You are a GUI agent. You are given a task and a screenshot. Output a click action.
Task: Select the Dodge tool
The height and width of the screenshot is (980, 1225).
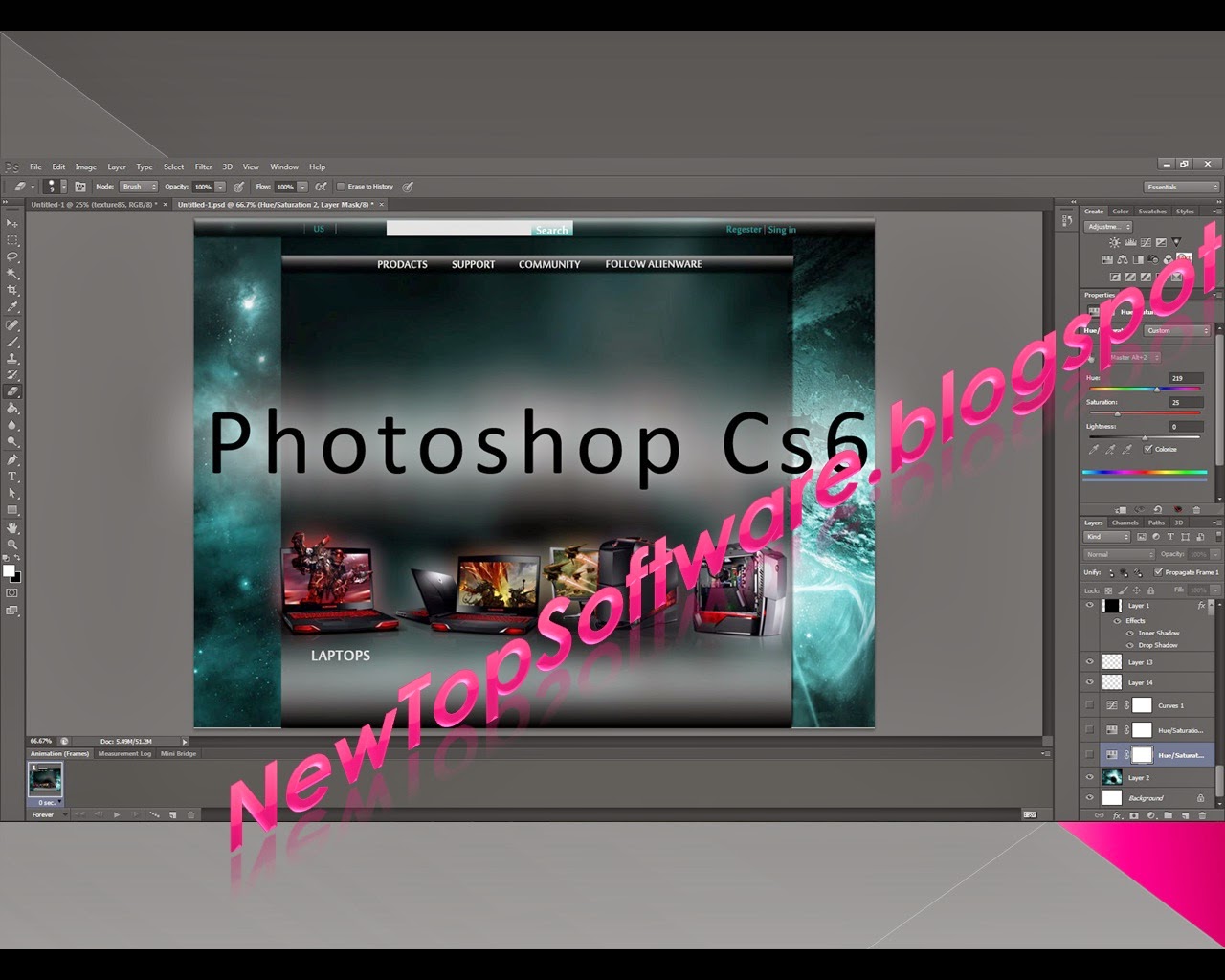pos(12,442)
